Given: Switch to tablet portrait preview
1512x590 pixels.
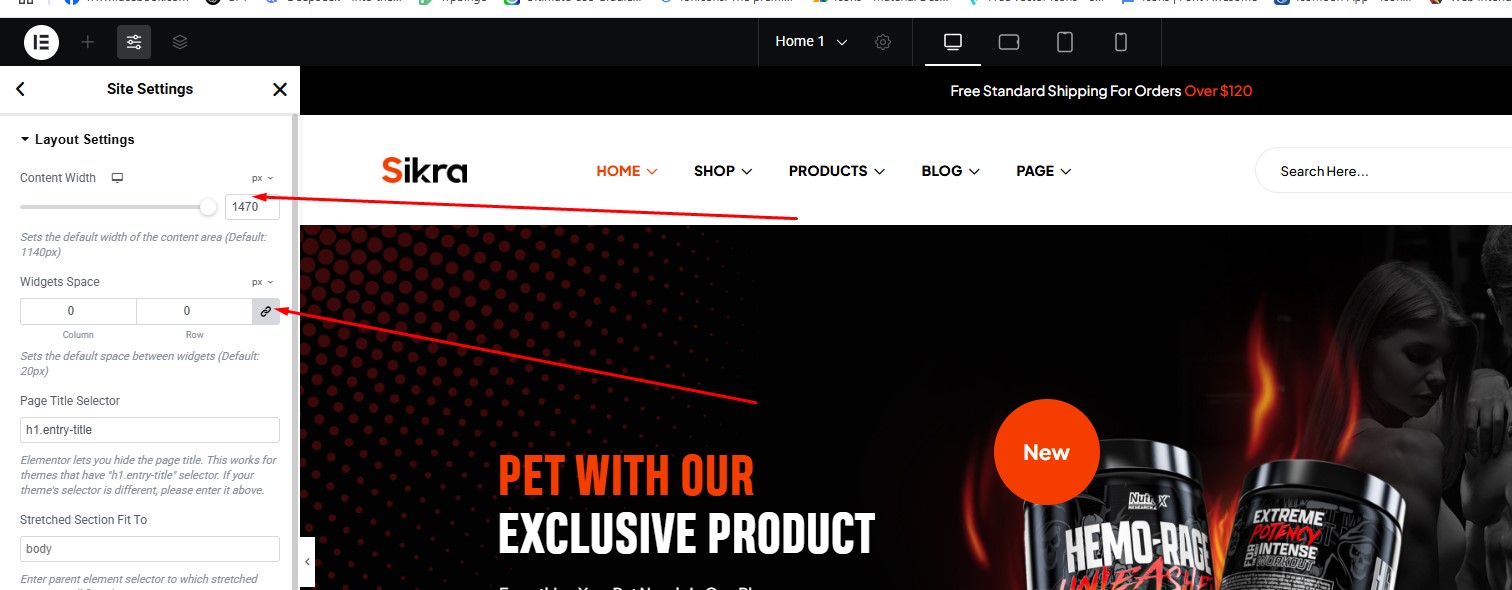Looking at the screenshot, I should [1065, 42].
